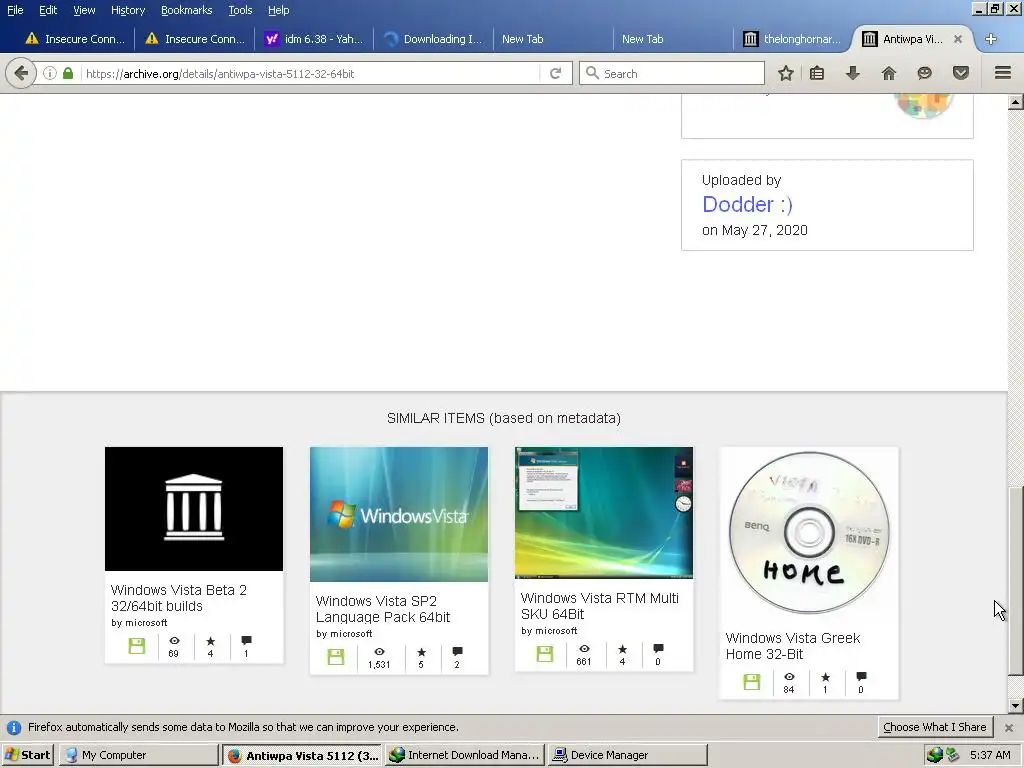Image resolution: width=1024 pixels, height=768 pixels.
Task: Open uploader profile Dodder :)
Action: (747, 204)
